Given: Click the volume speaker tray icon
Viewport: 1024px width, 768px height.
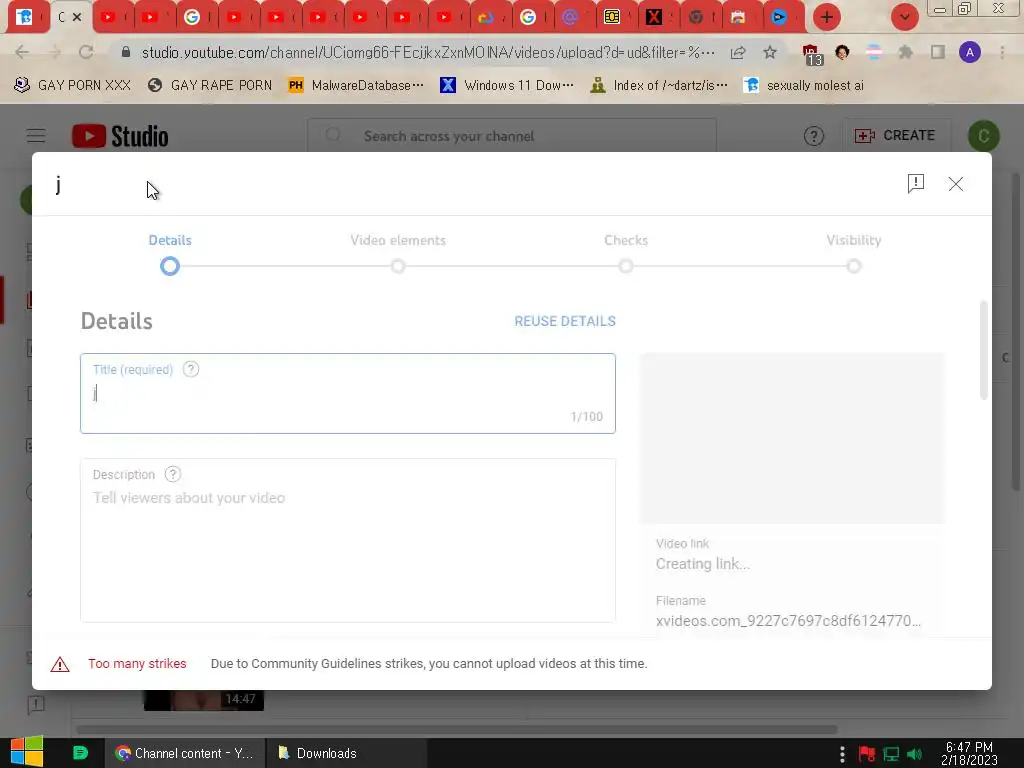Looking at the screenshot, I should pos(915,754).
